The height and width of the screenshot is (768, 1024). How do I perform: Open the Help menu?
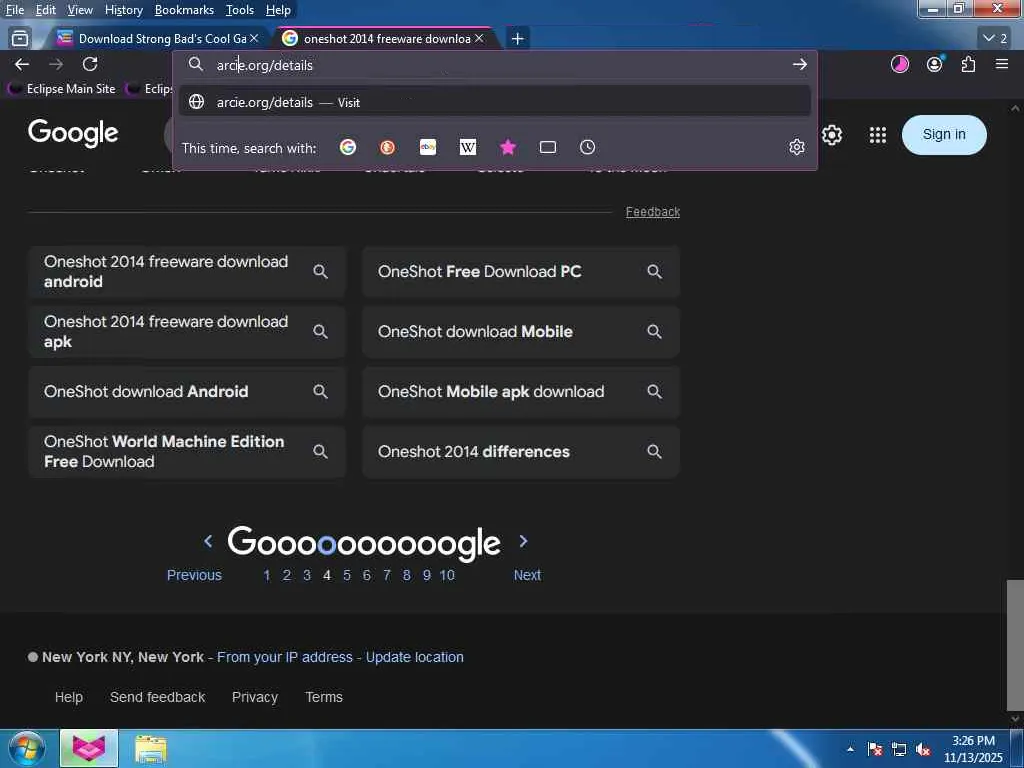tap(278, 10)
